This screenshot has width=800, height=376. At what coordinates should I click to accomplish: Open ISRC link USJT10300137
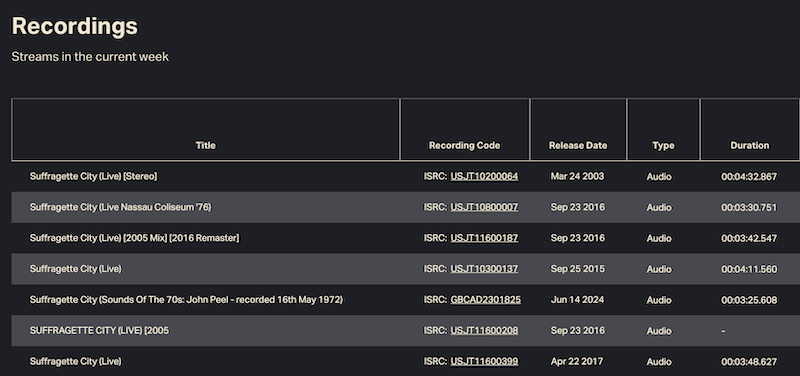click(x=484, y=269)
